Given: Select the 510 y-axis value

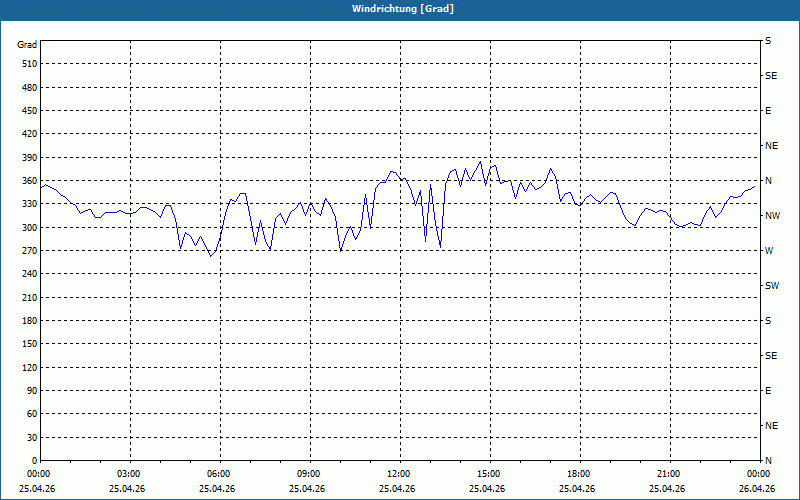Looking at the screenshot, I should pyautogui.click(x=30, y=64).
